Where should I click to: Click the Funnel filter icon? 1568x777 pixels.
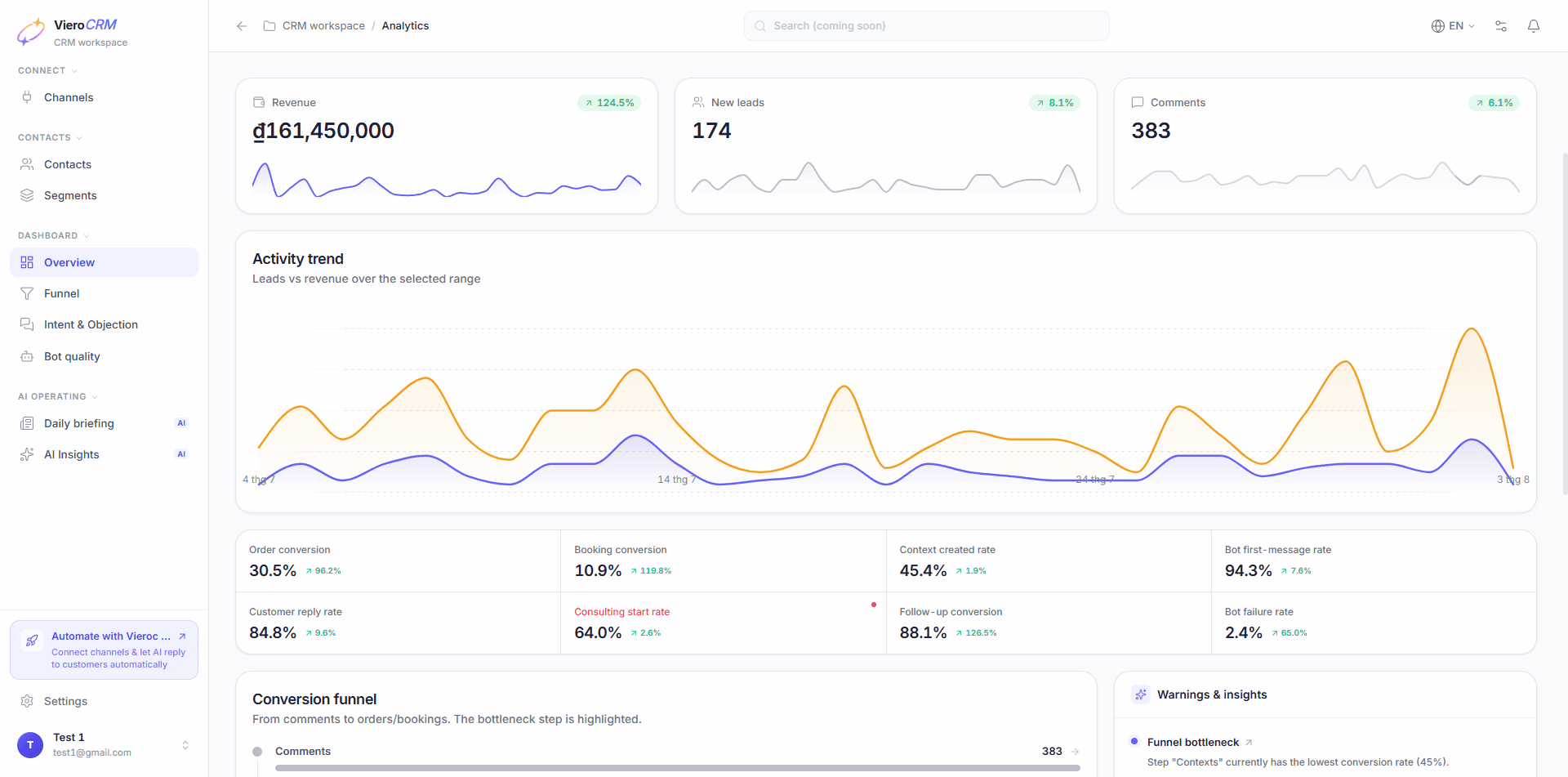27,293
